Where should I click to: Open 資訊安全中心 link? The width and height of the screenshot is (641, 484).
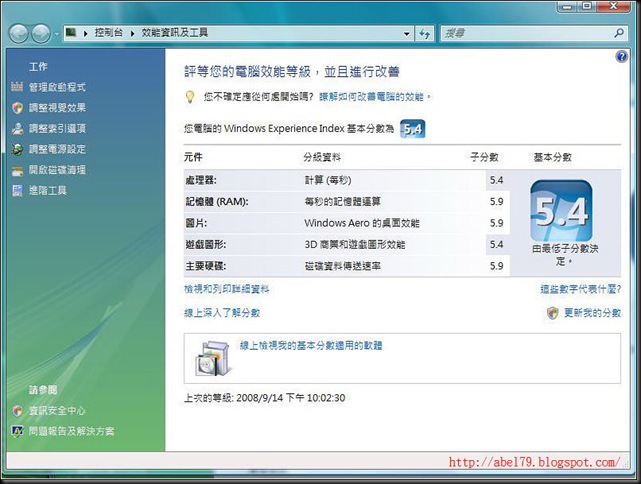coord(57,410)
